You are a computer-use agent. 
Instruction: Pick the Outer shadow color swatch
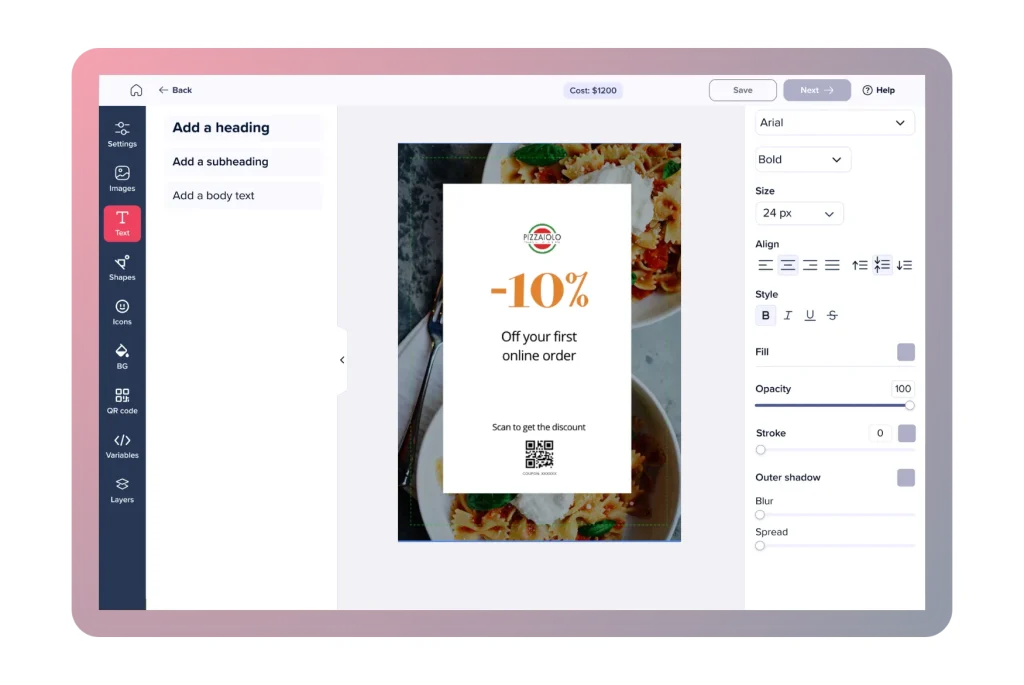click(x=906, y=477)
